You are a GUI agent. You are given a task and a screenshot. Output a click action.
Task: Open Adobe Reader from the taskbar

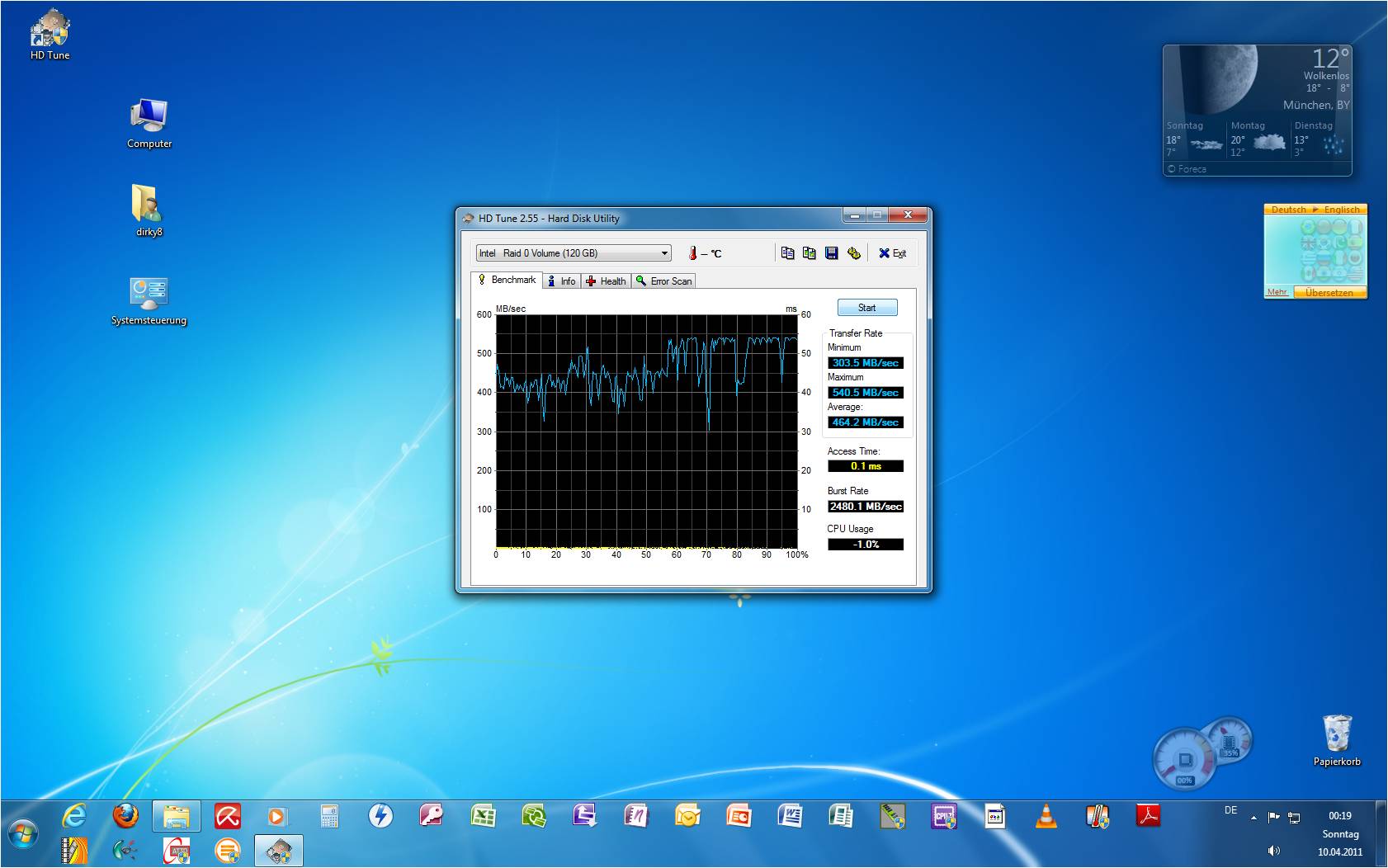coord(1149,817)
